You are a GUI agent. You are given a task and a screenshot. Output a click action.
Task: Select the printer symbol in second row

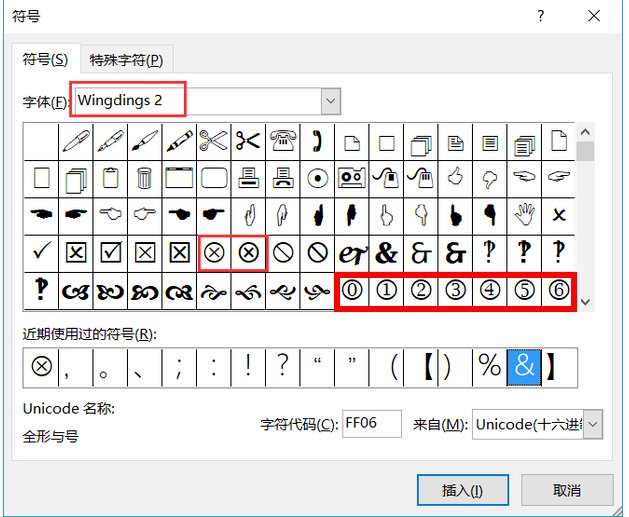(248, 178)
